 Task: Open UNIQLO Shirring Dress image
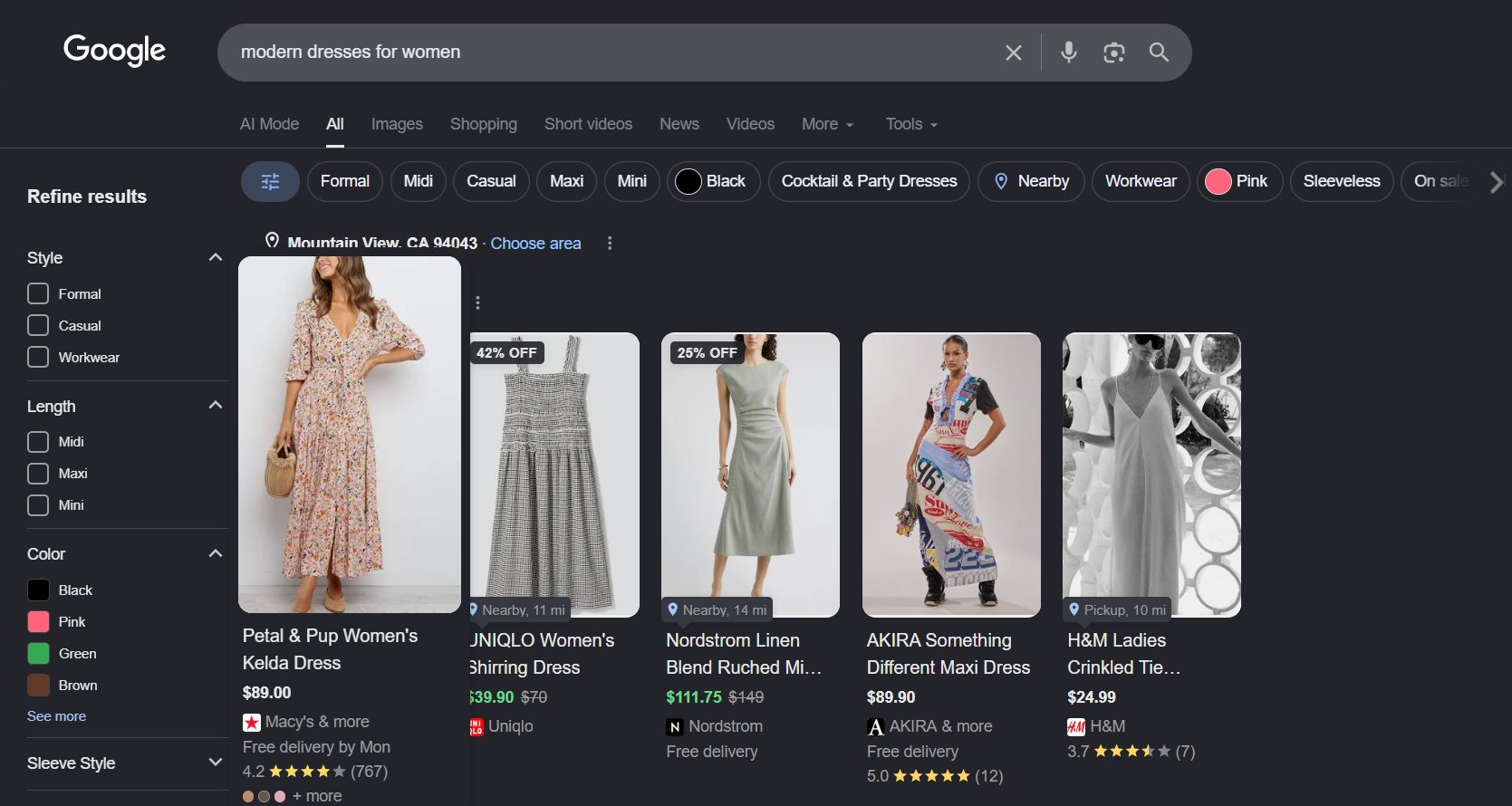click(x=554, y=475)
